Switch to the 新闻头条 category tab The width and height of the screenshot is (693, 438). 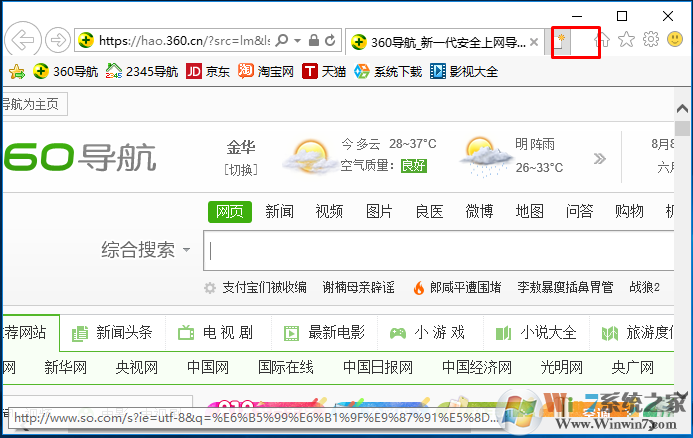pyautogui.click(x=112, y=333)
